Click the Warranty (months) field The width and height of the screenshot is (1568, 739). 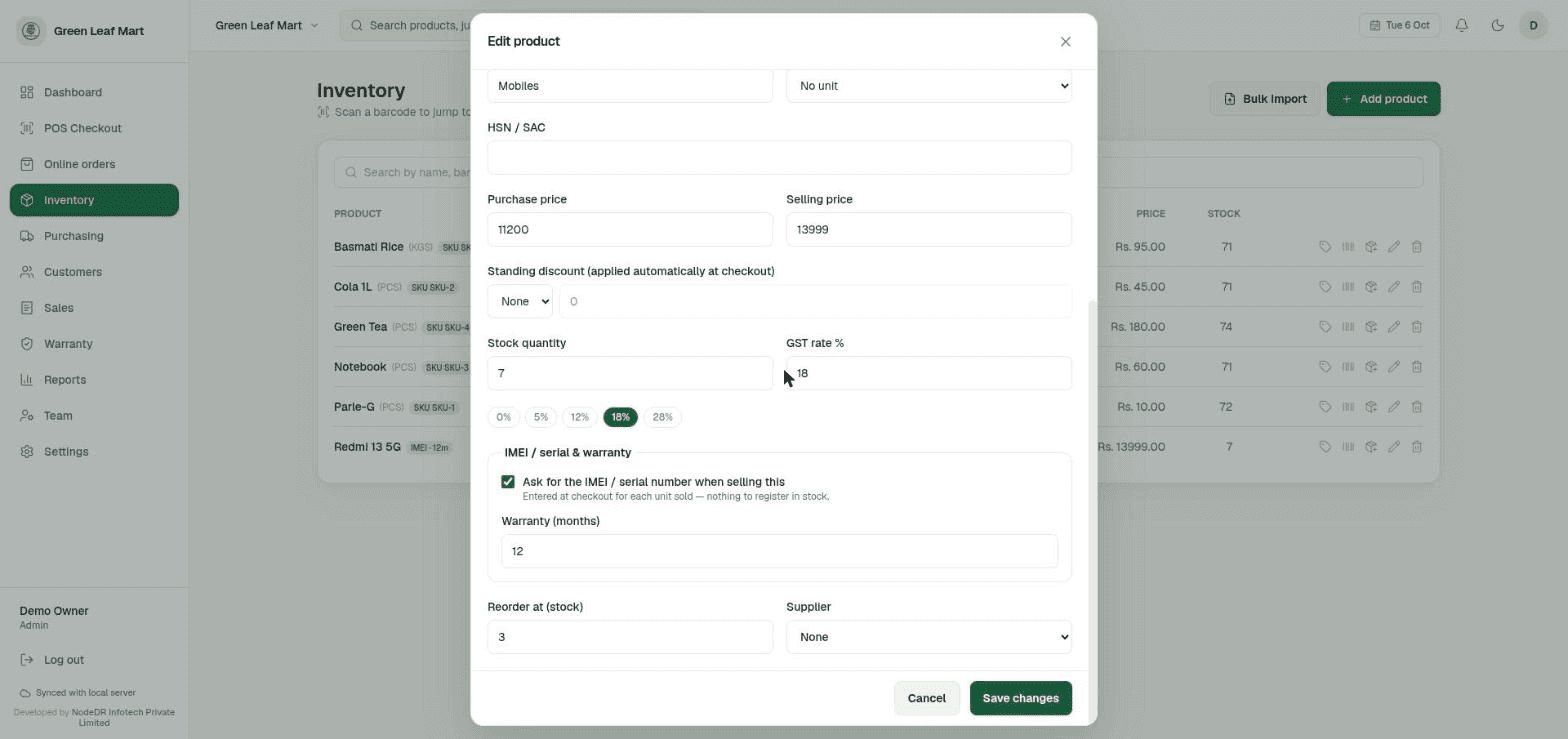pyautogui.click(x=779, y=551)
